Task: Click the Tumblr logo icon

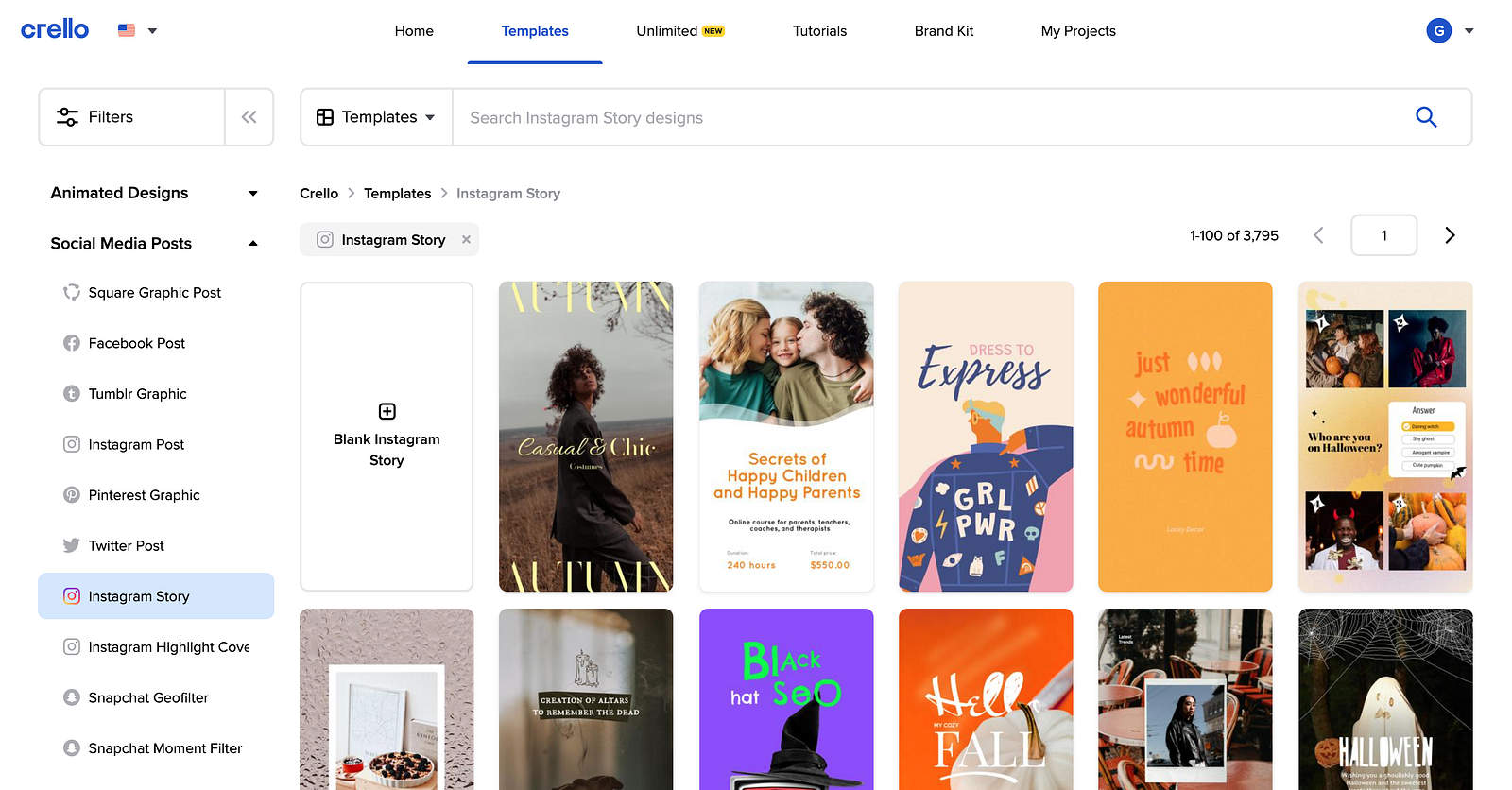Action: tap(72, 394)
